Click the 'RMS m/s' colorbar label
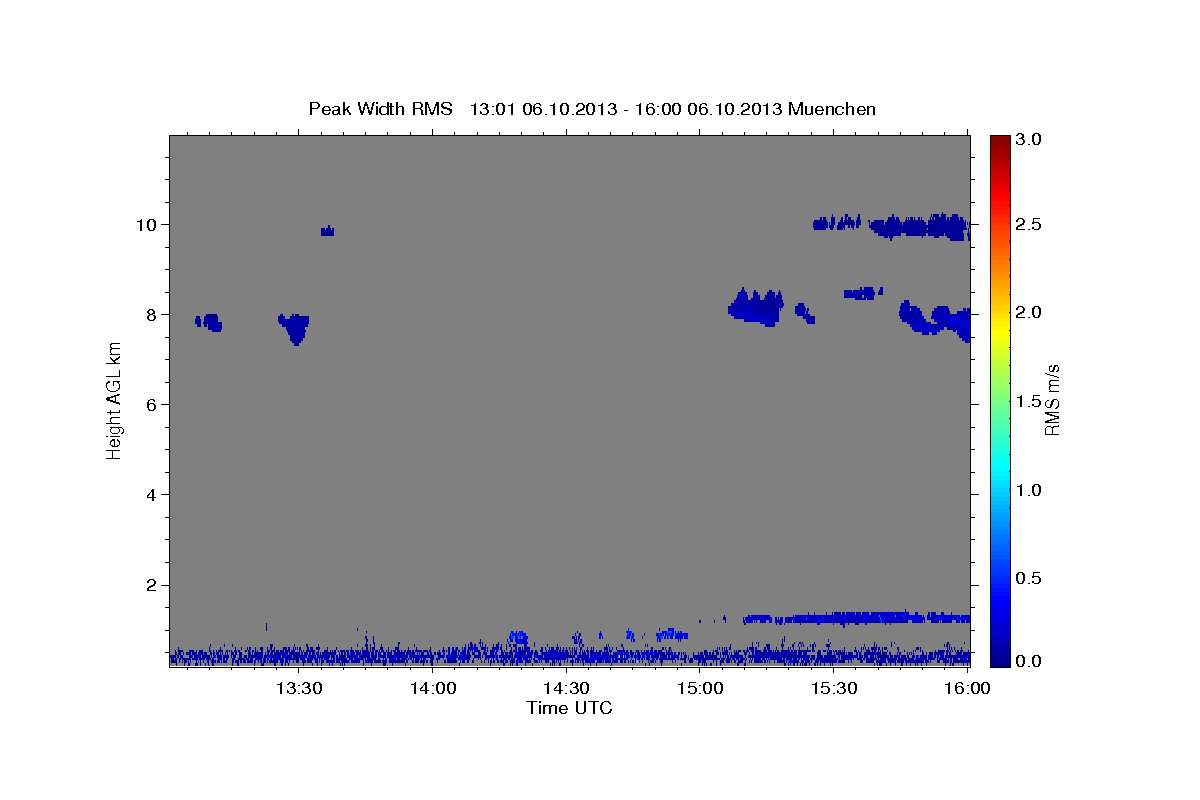Viewport: 1200px width, 800px height. (1052, 401)
